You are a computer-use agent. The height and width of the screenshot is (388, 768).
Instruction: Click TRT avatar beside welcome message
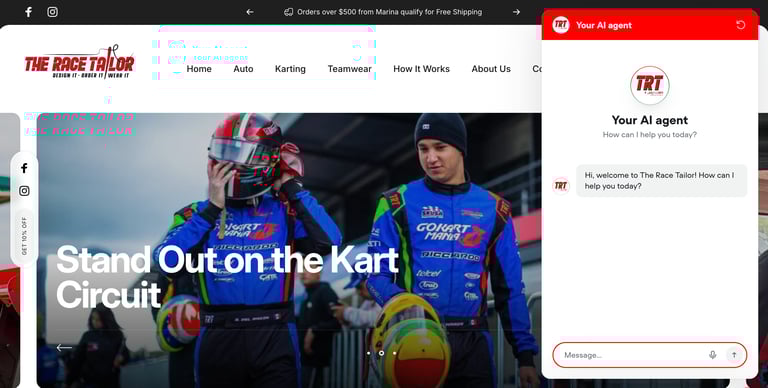click(561, 186)
